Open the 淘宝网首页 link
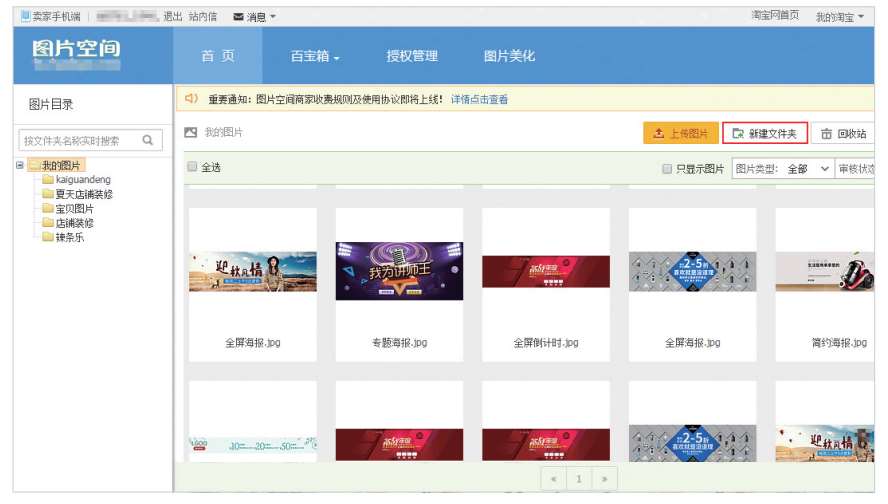The width and height of the screenshot is (888, 504). (x=775, y=16)
